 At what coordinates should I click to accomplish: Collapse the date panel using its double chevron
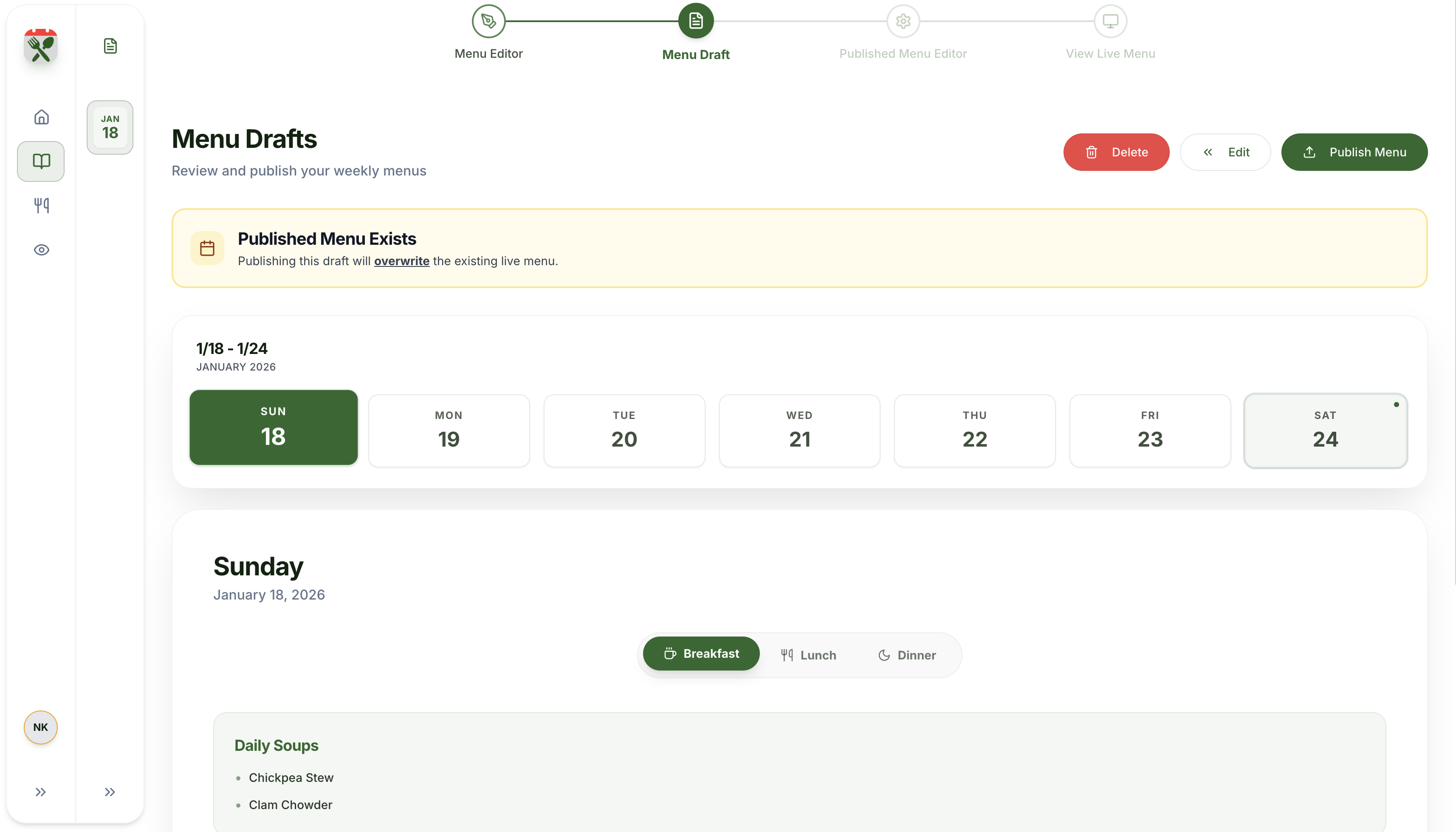coord(109,792)
